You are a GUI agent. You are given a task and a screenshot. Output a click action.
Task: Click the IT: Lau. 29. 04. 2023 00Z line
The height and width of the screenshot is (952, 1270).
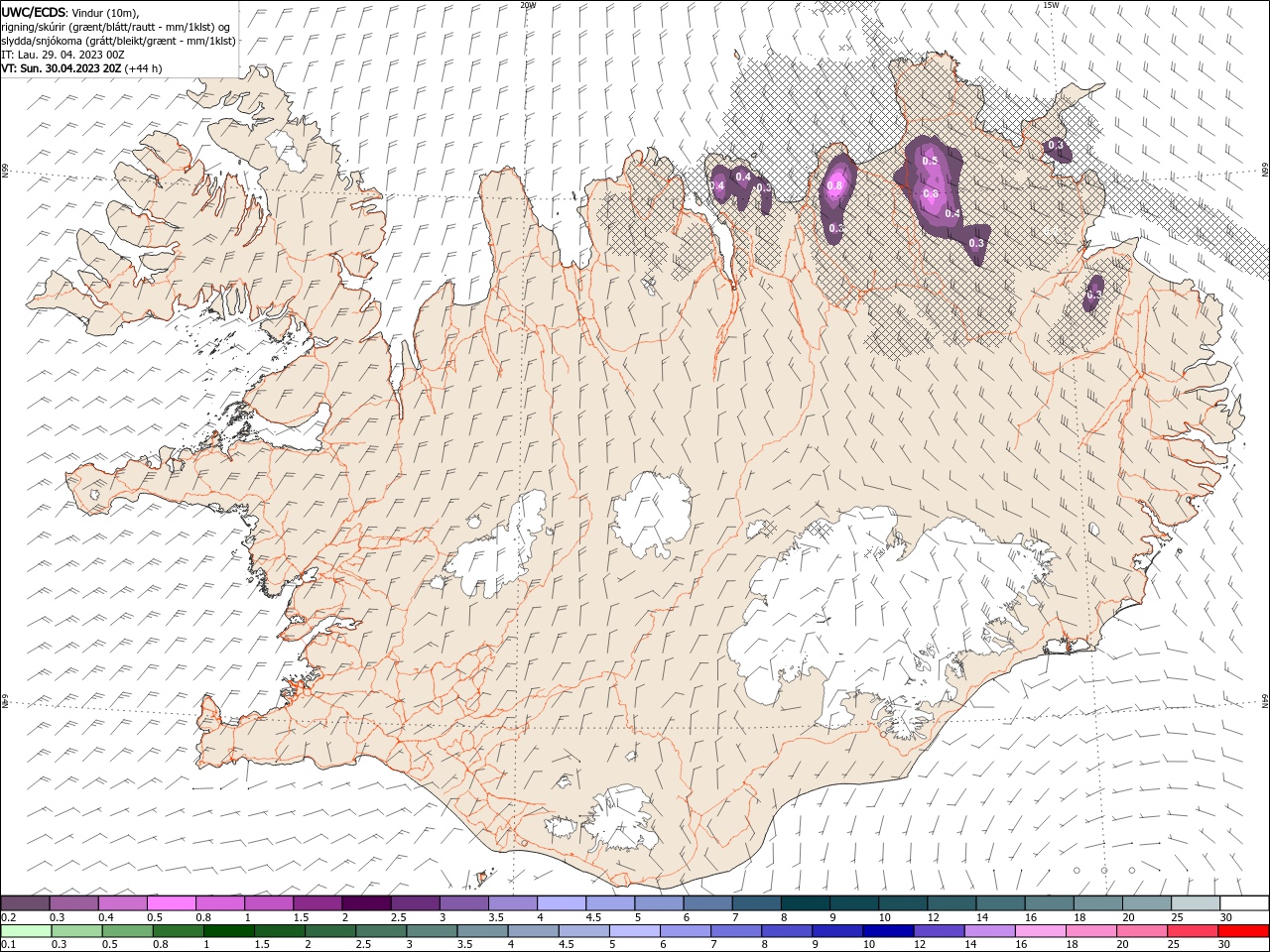coord(63,55)
